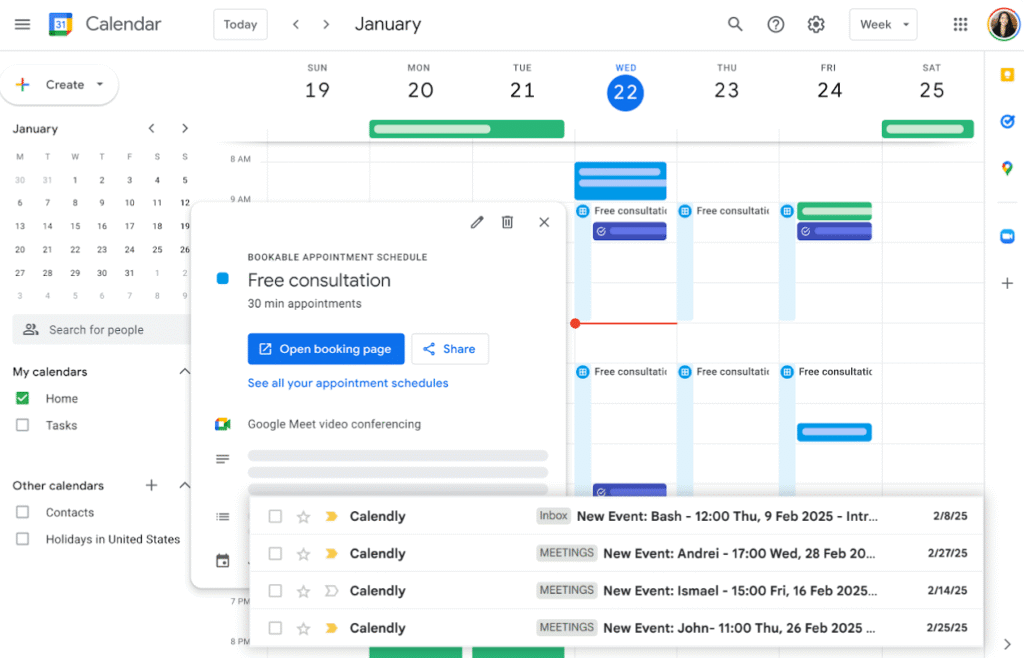1024x658 pixels.
Task: Collapse the My calendars section
Action: point(184,371)
